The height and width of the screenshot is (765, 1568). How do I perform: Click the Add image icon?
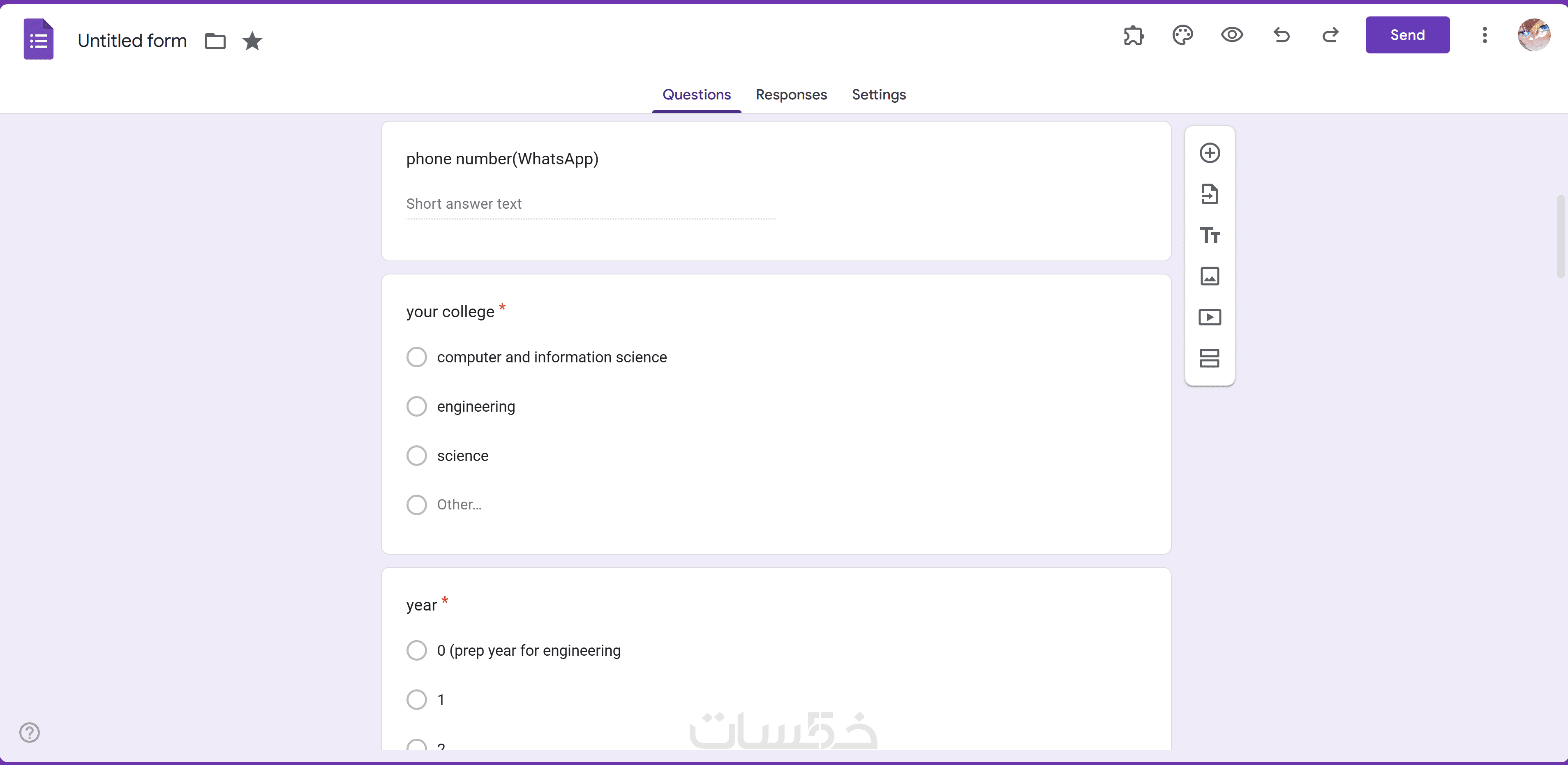click(1210, 277)
